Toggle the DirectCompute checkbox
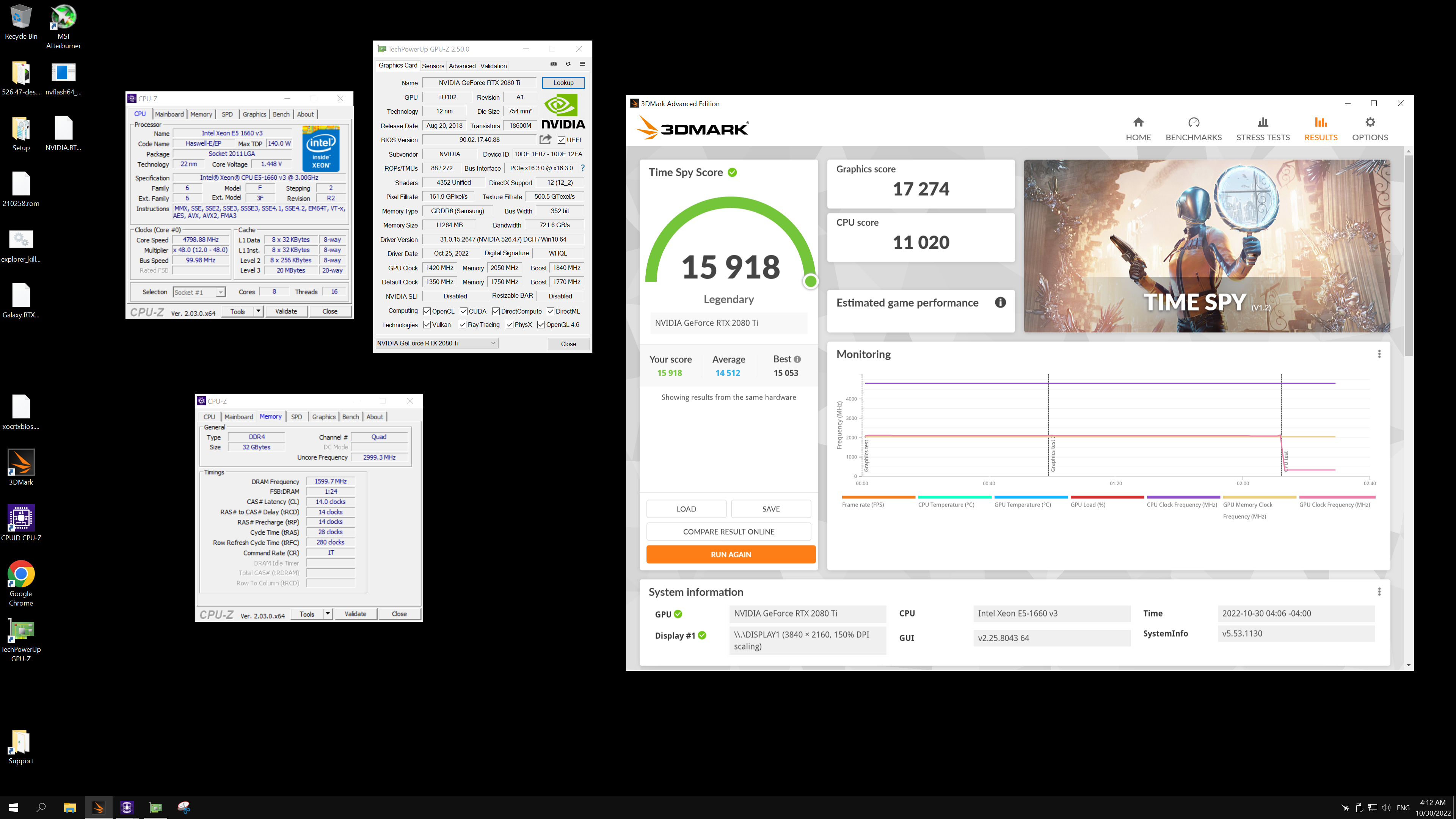Screen dimensions: 1456x819 pyautogui.click(x=496, y=311)
